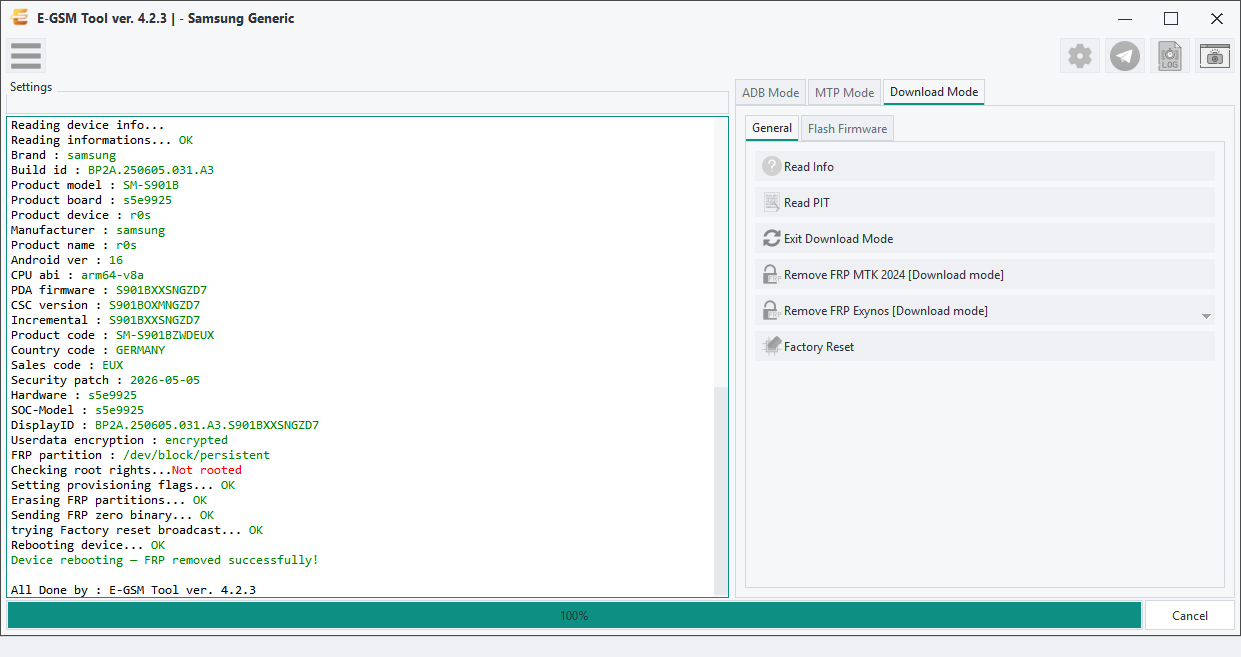Click the E-GSM Tool logo in the title bar

pyautogui.click(x=19, y=18)
